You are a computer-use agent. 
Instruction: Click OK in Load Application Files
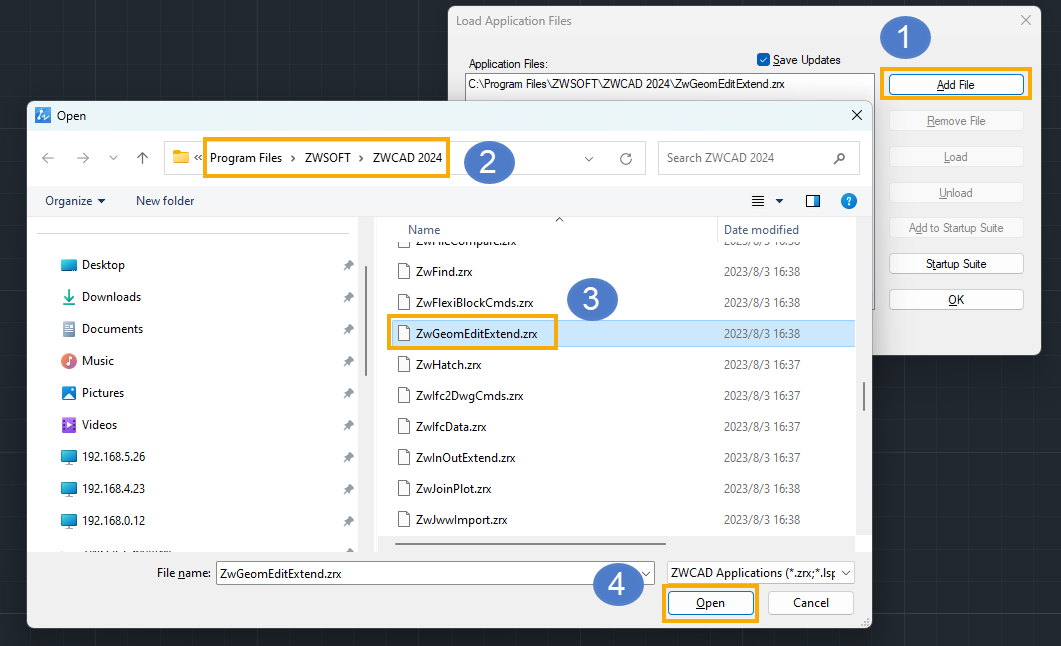[955, 300]
